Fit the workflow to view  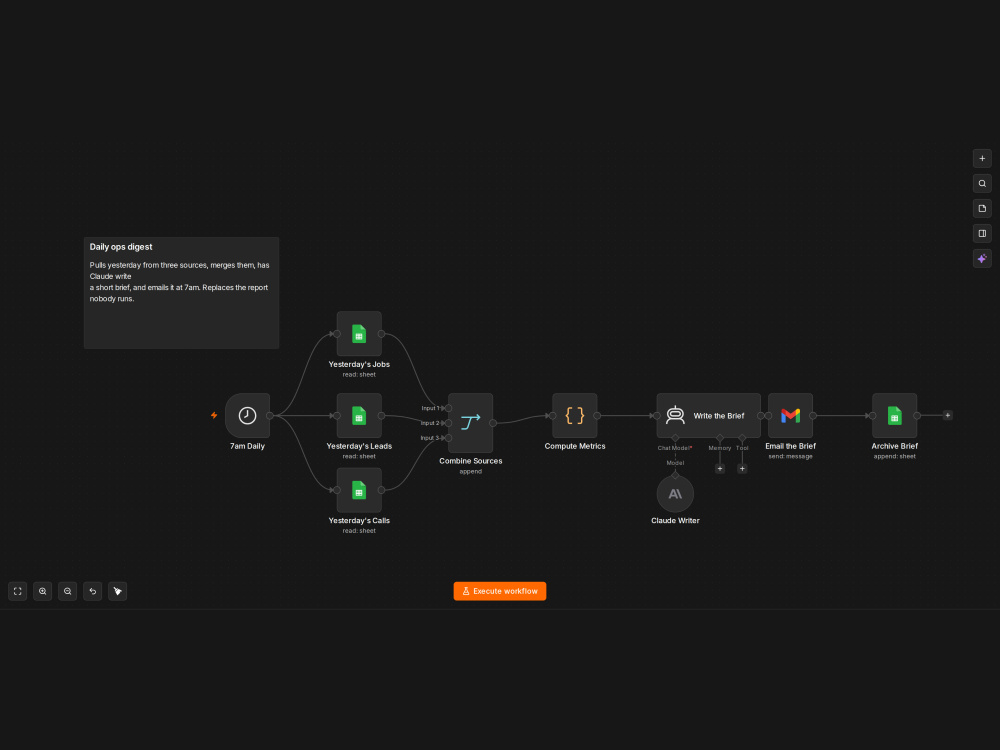point(18,591)
